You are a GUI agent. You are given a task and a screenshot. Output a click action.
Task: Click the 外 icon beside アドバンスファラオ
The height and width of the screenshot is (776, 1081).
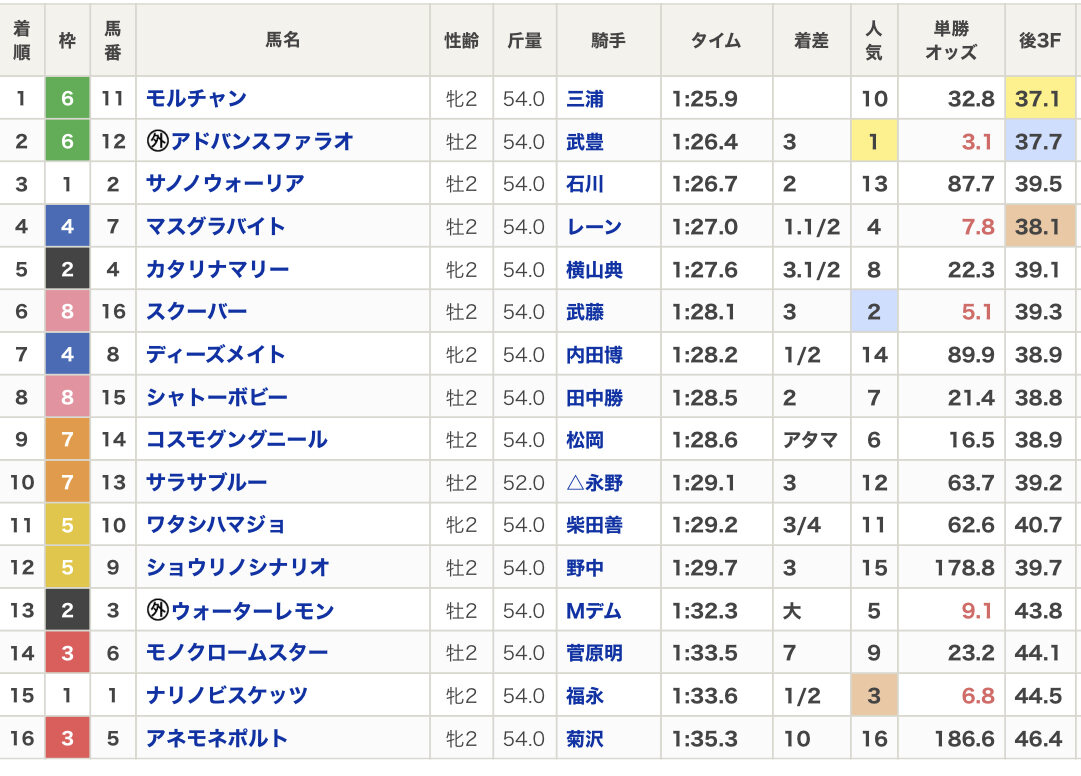tap(156, 141)
